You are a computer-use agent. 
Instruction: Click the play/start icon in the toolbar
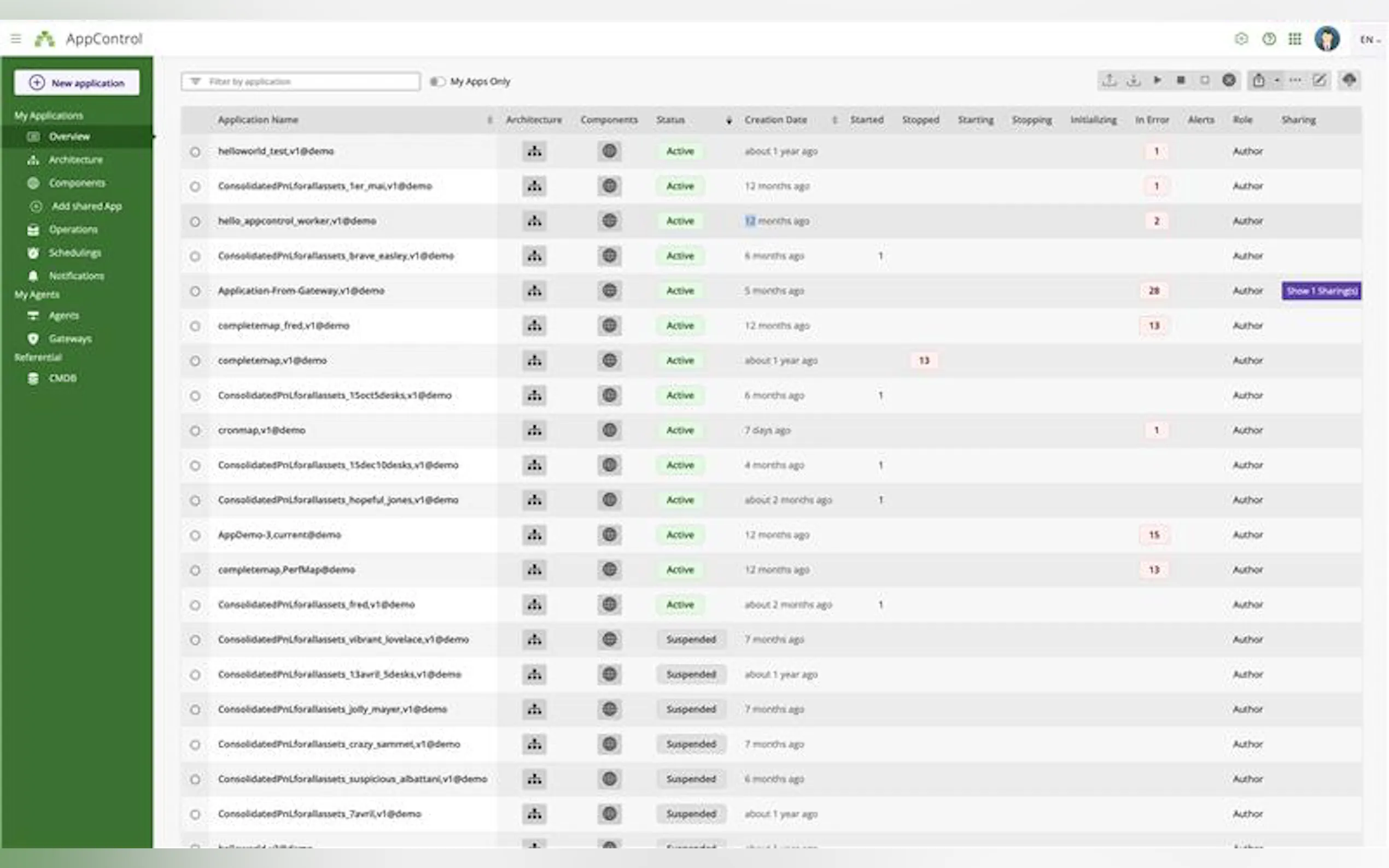click(x=1157, y=80)
